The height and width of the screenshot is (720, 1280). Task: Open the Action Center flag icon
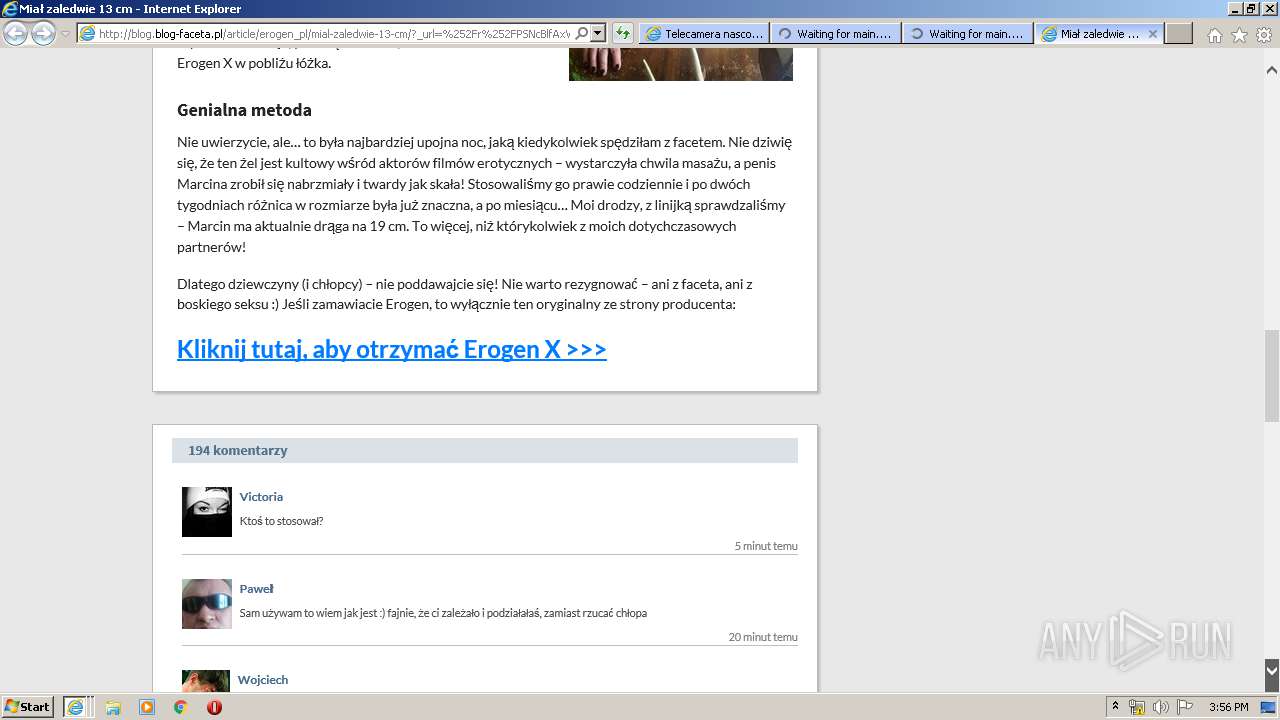click(x=1183, y=707)
